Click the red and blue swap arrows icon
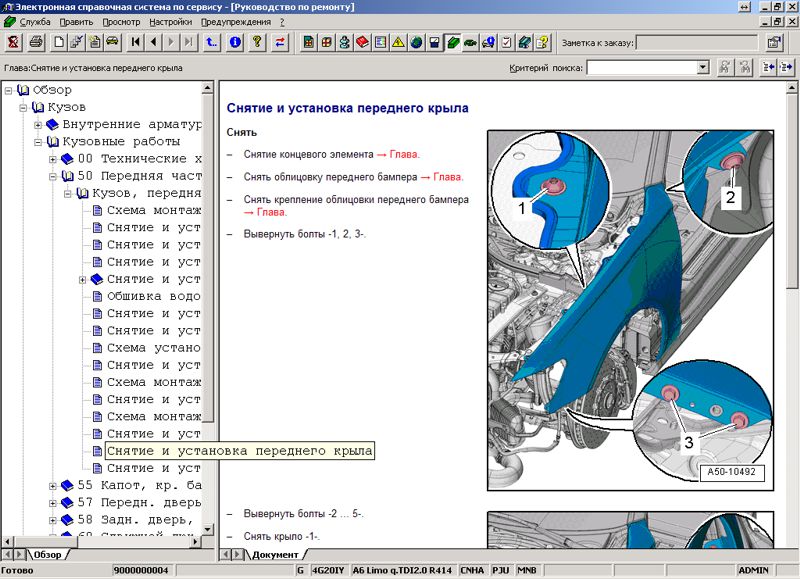 point(279,42)
